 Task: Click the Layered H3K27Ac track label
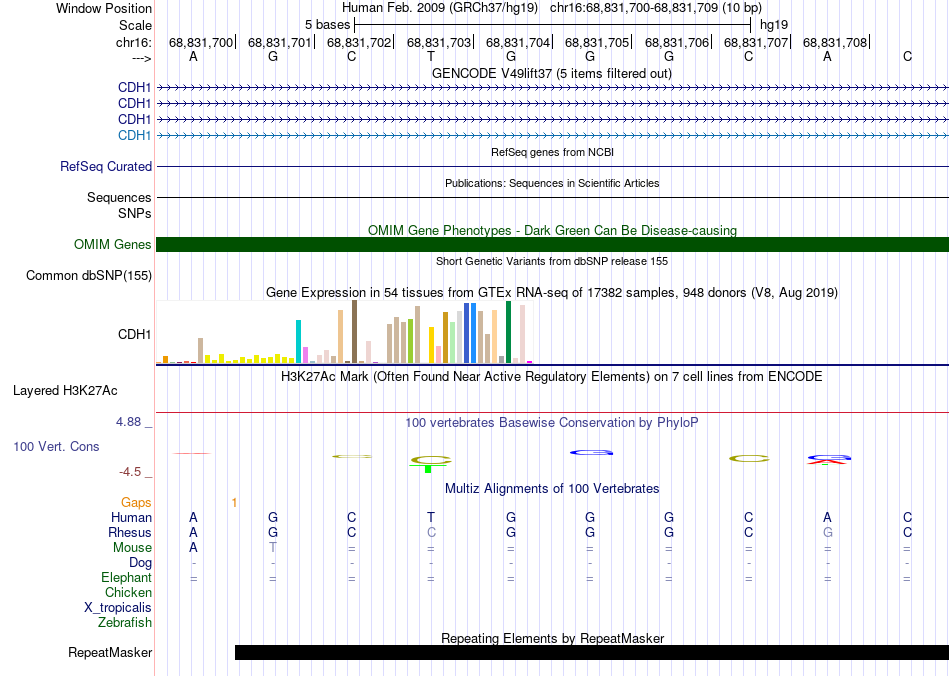(x=65, y=390)
